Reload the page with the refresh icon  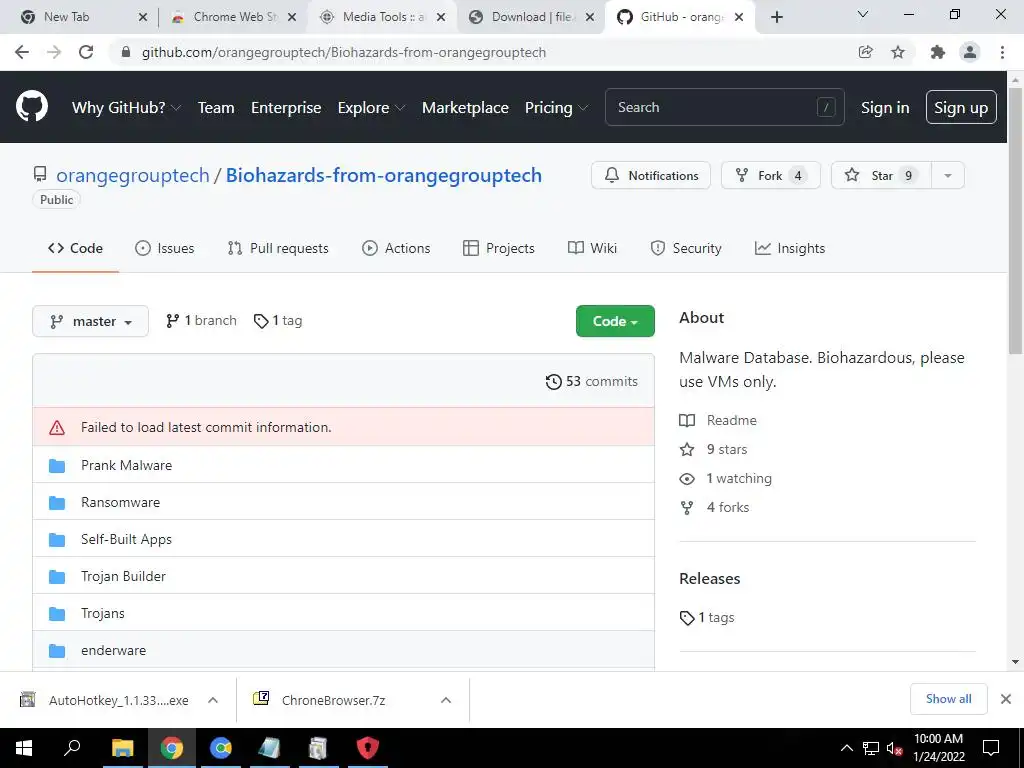click(x=86, y=52)
